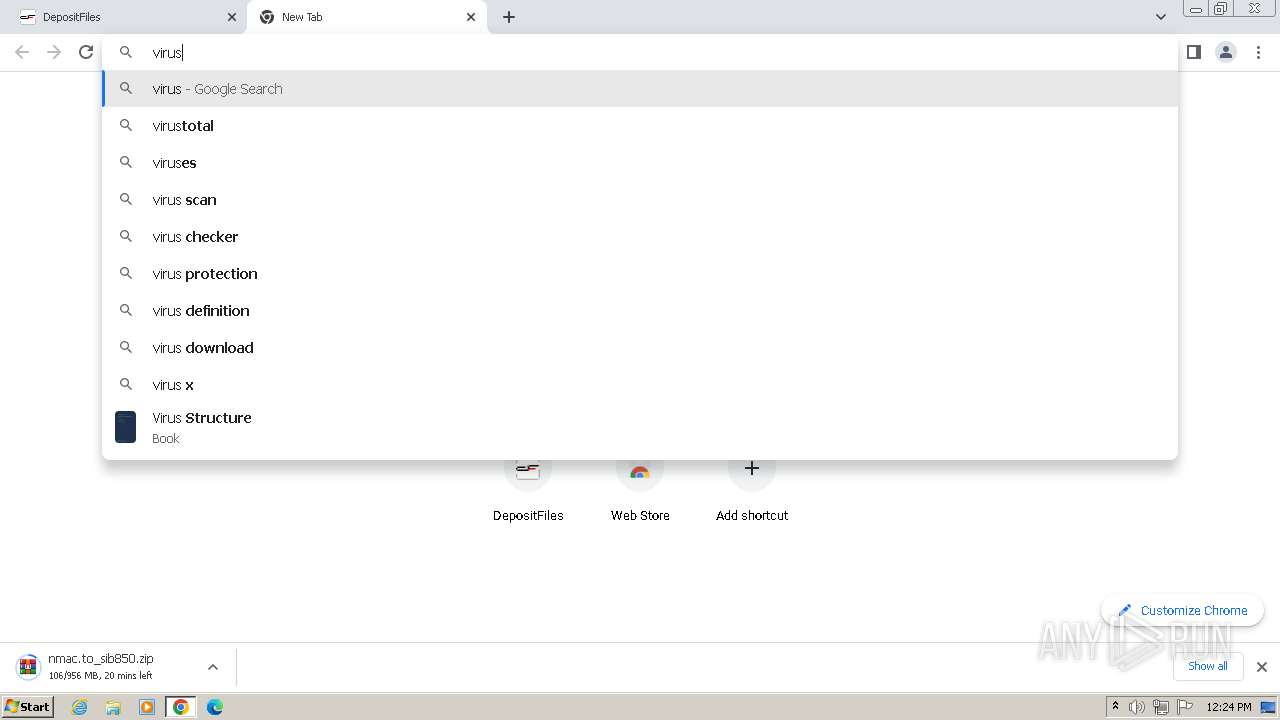This screenshot has width=1280, height=720.
Task: Expand the download options chevron
Action: [x=212, y=667]
